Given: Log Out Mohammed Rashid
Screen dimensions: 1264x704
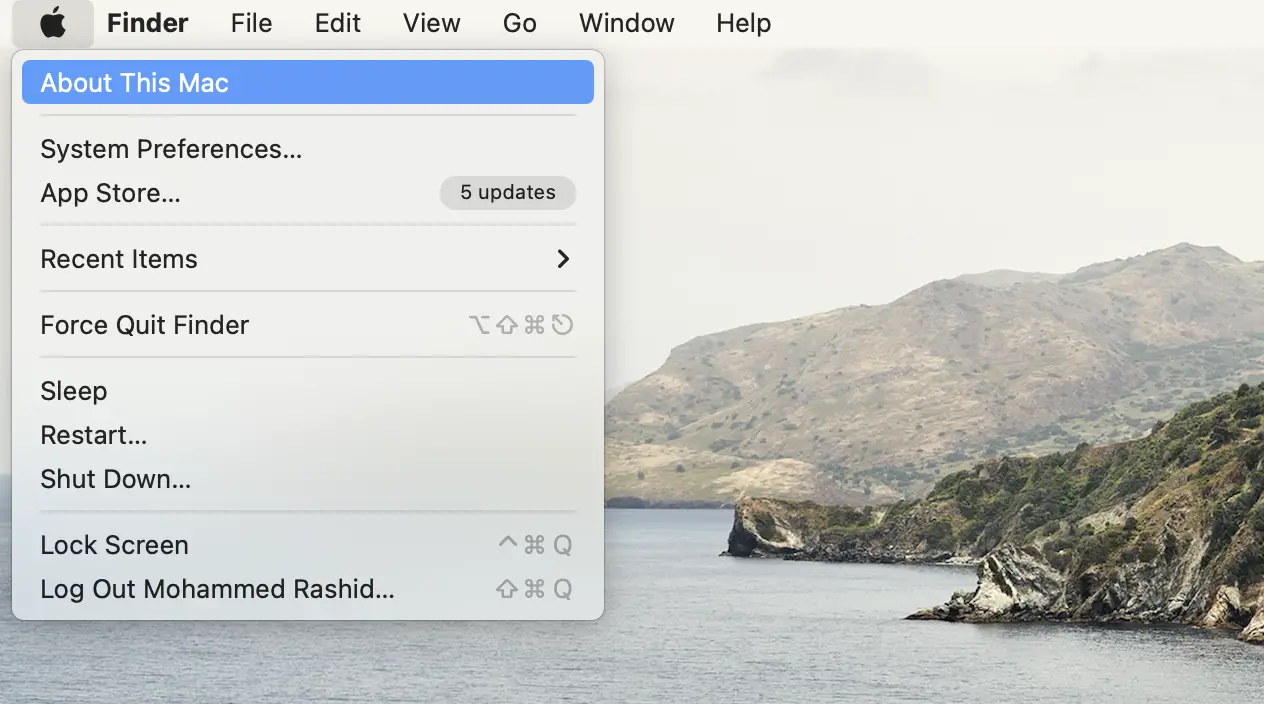Looking at the screenshot, I should tap(217, 589).
